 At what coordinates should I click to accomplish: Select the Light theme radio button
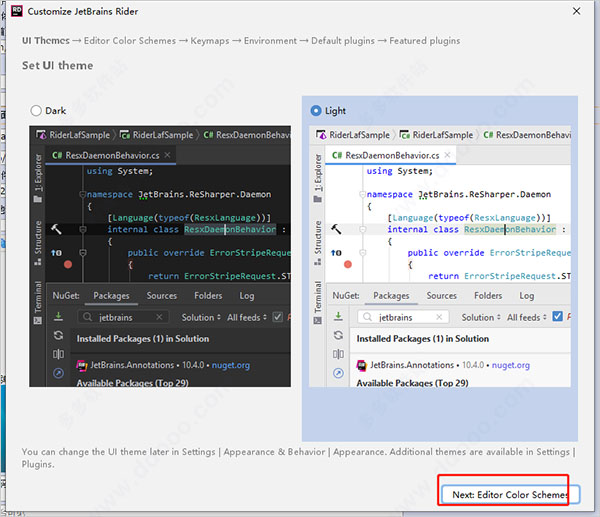tap(316, 111)
